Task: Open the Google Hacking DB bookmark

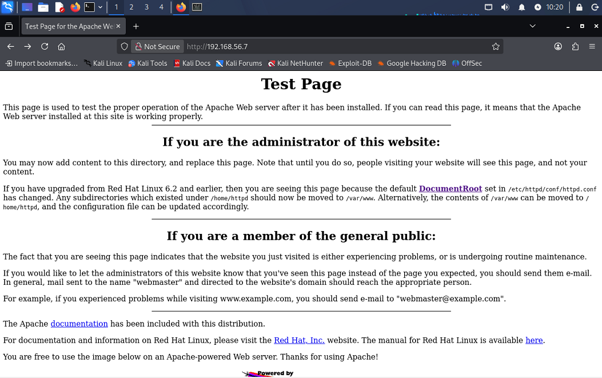Action: (x=412, y=63)
